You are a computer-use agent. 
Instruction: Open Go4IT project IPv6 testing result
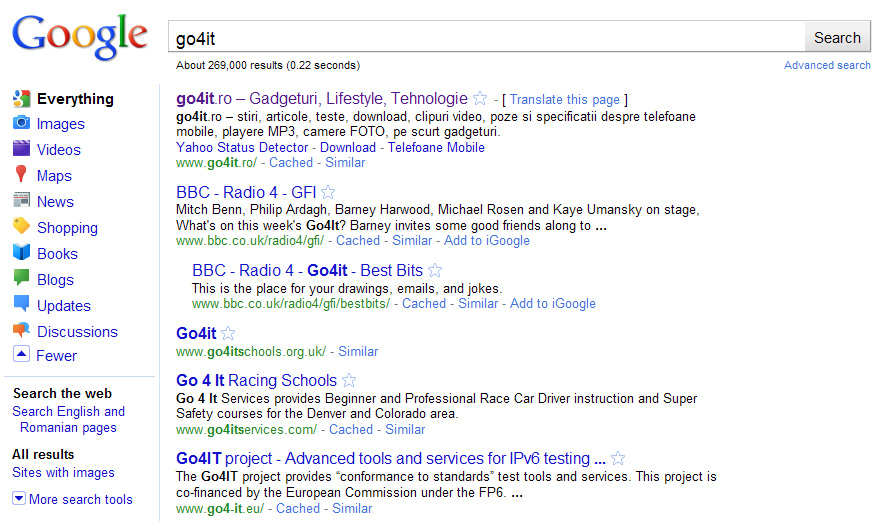[x=391, y=459]
